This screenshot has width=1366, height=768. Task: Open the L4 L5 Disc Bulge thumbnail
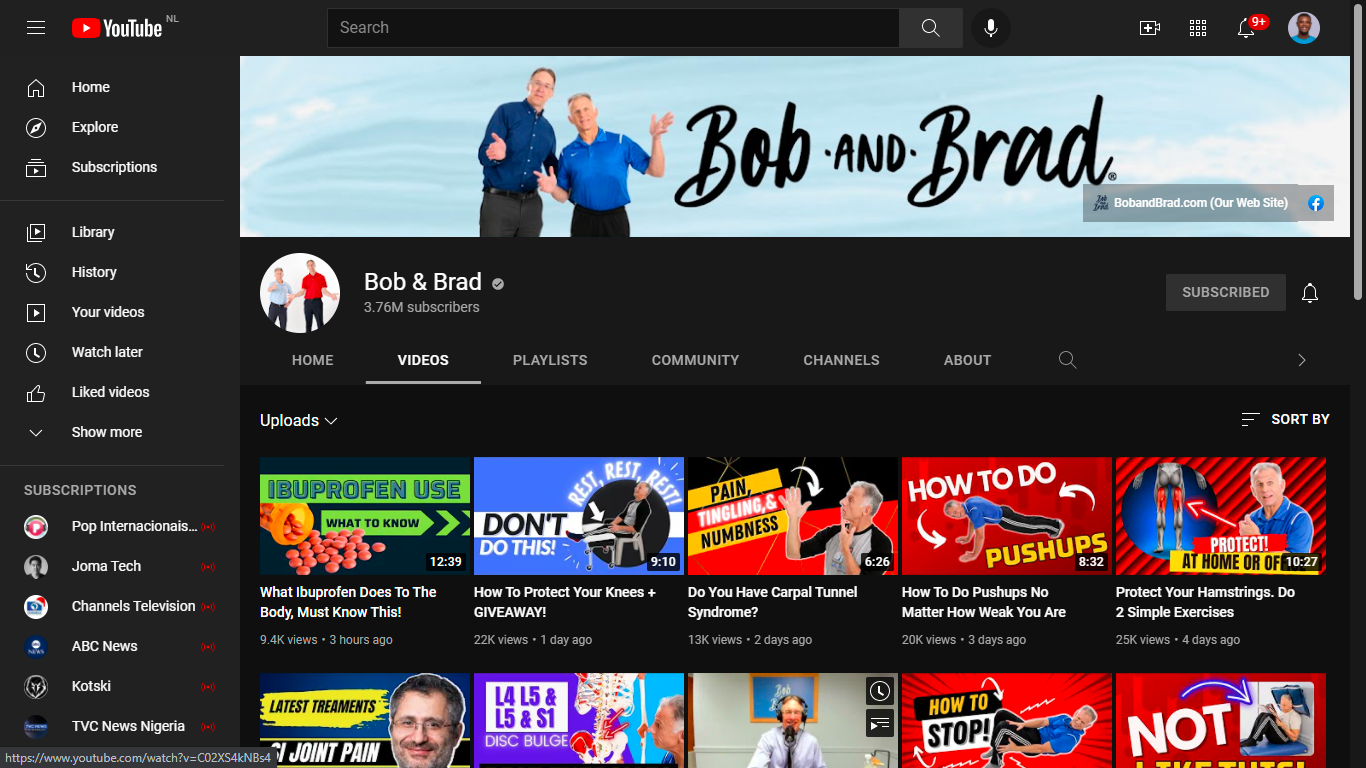pos(579,720)
